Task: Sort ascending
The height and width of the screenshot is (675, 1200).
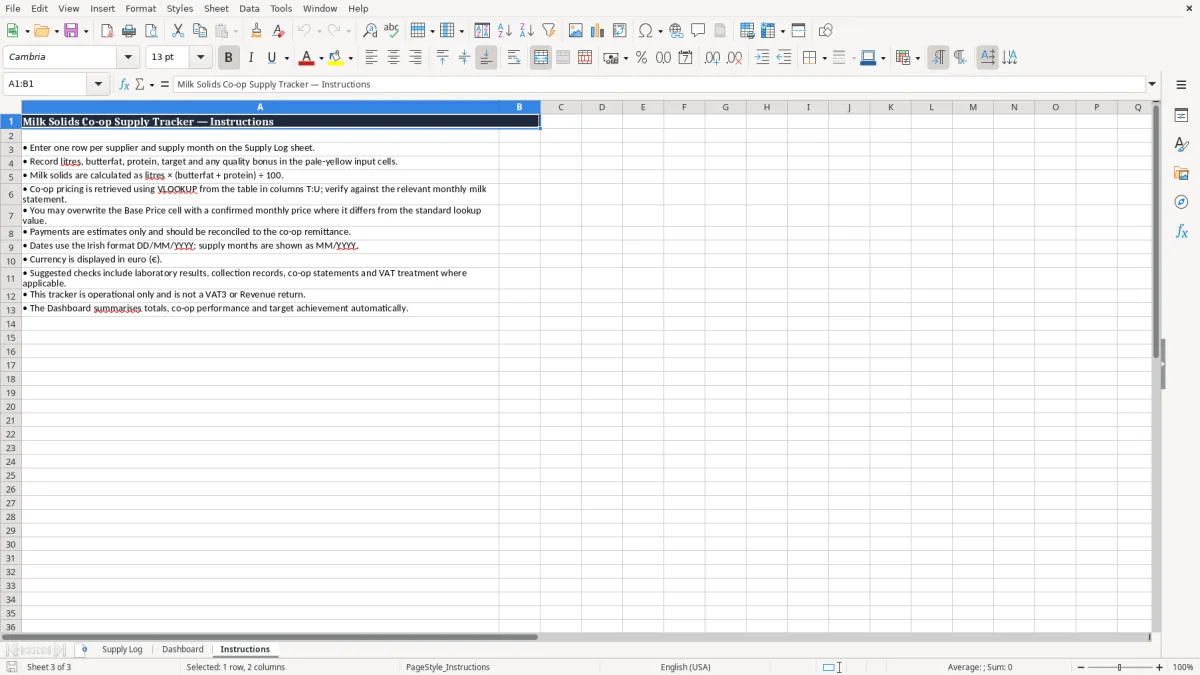Action: tap(505, 31)
